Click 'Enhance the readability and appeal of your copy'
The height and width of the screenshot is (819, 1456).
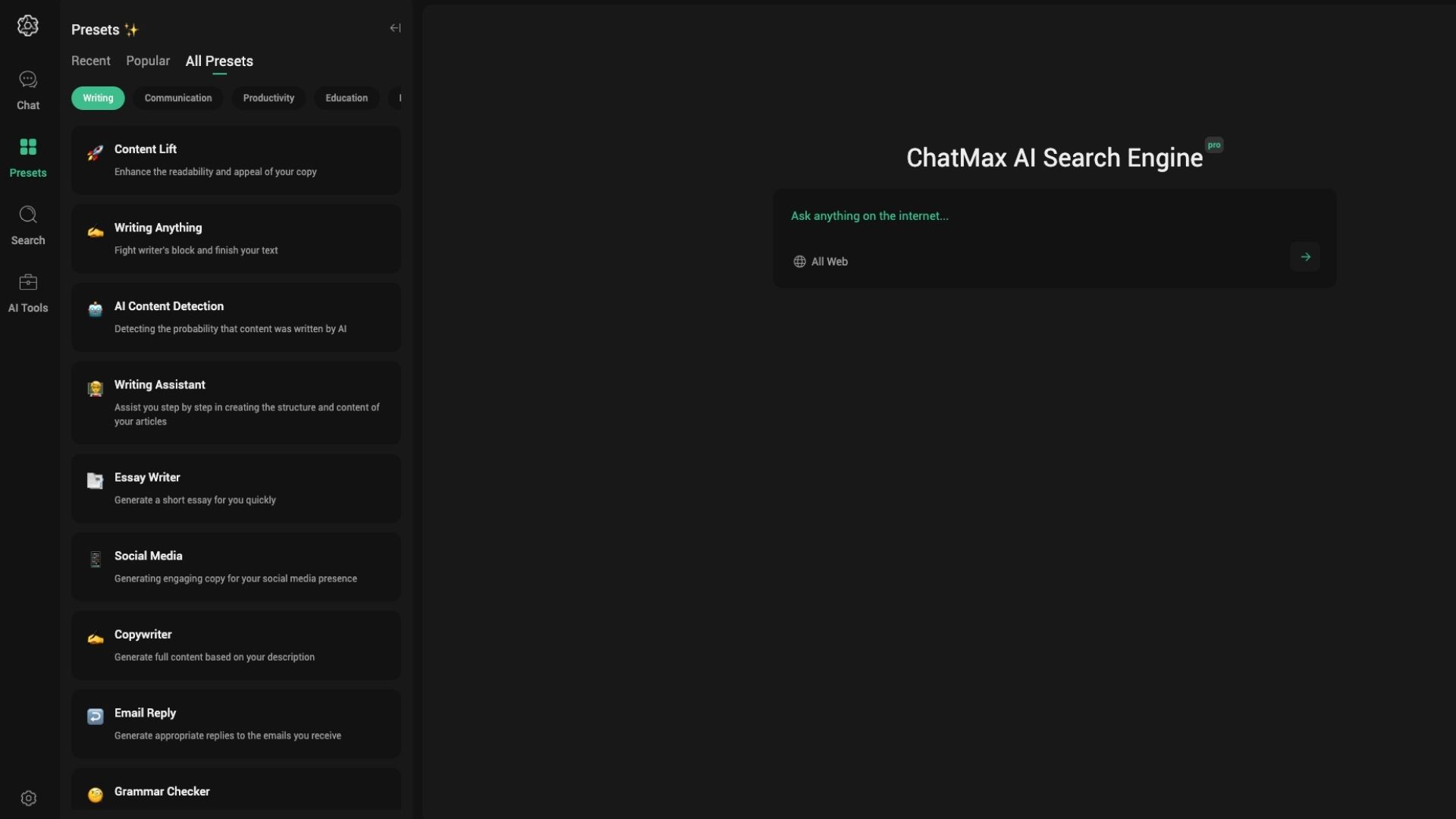[x=215, y=172]
